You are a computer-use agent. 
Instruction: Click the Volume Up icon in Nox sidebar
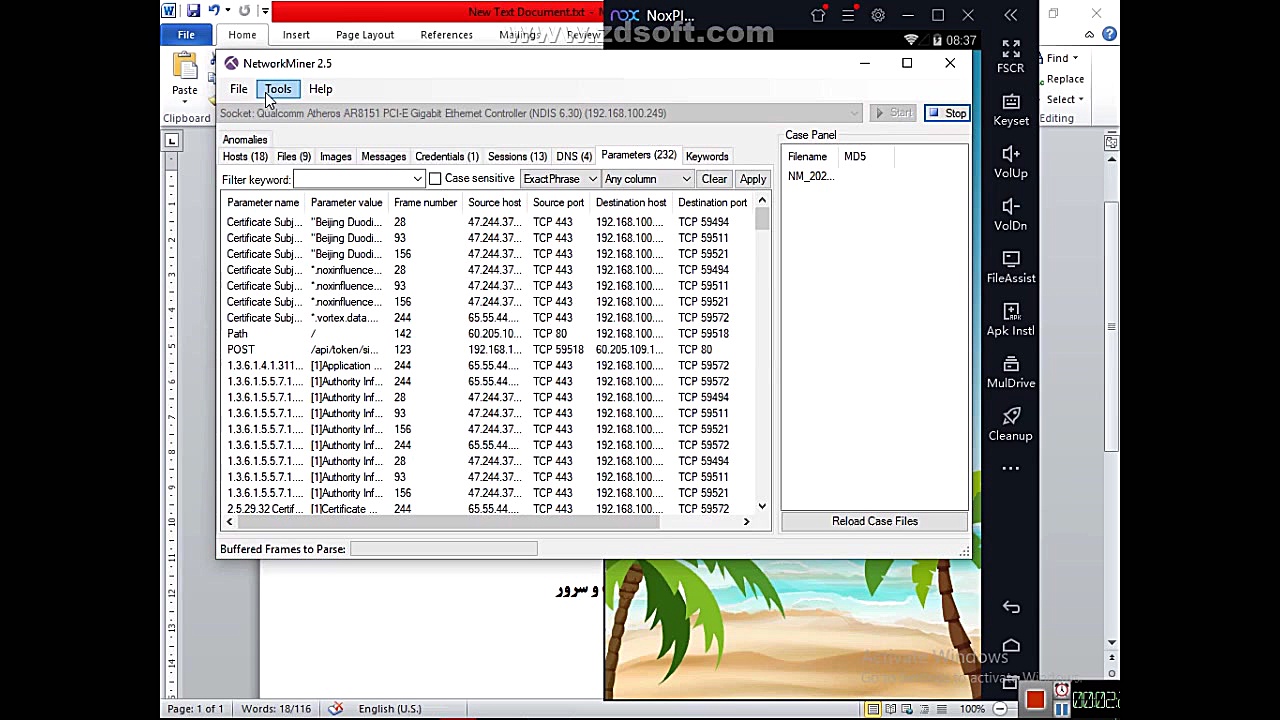pos(1010,160)
